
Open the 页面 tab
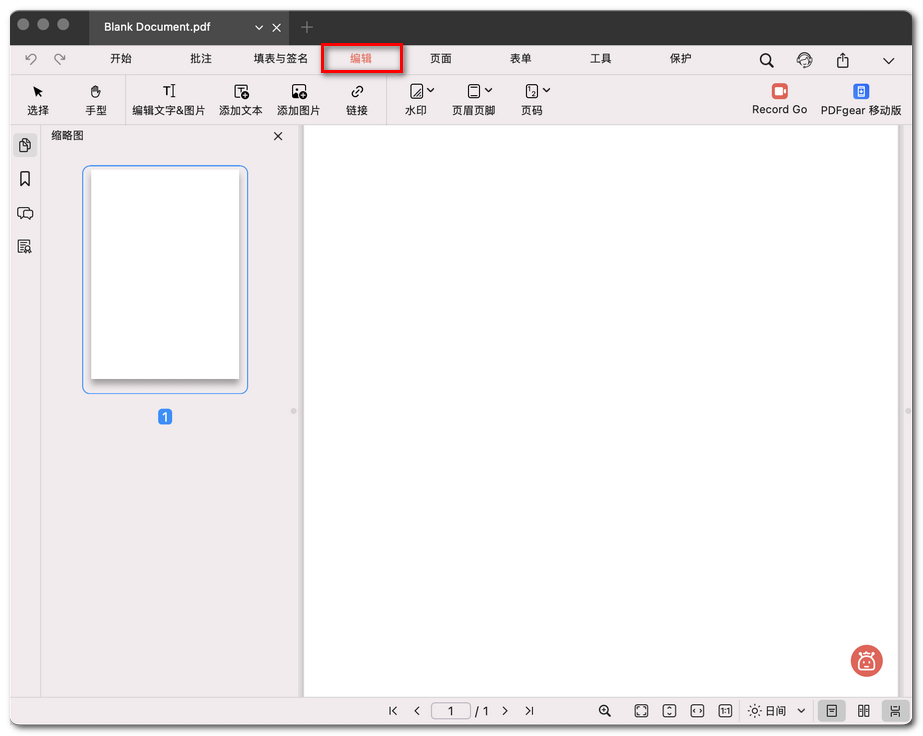coord(441,59)
